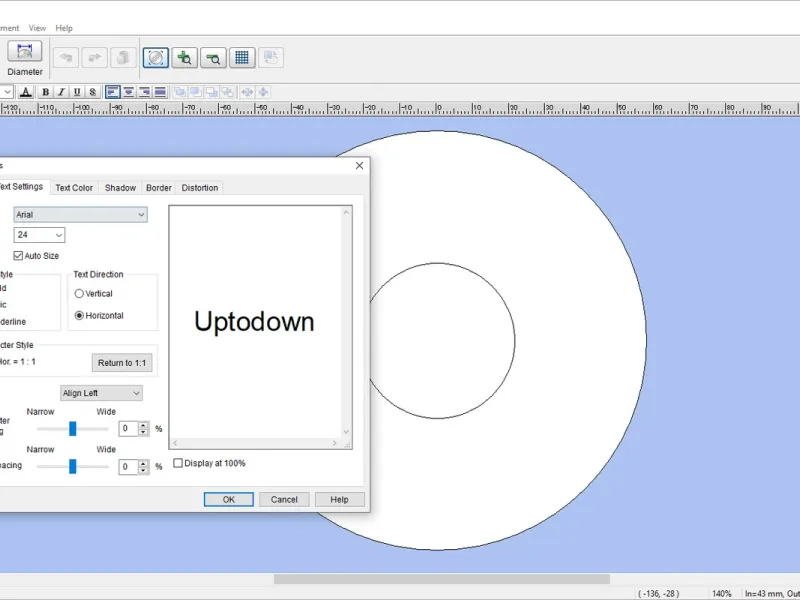The width and height of the screenshot is (800, 600).
Task: Switch to the Text Color tab
Action: pos(74,188)
